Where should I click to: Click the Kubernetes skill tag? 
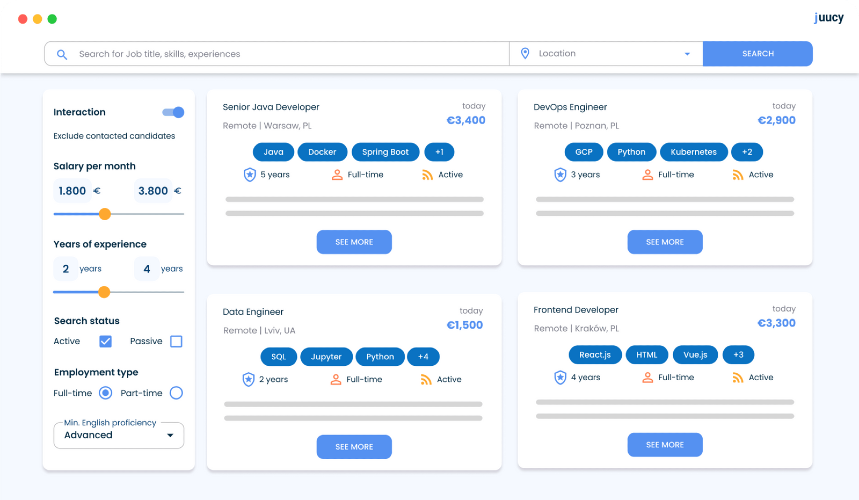coord(694,152)
